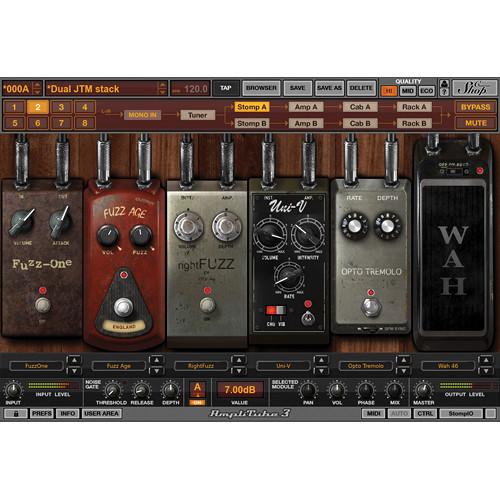Open the Wah 46 stomp slot dropdown
This screenshot has height=500, width=500.
tap(448, 366)
